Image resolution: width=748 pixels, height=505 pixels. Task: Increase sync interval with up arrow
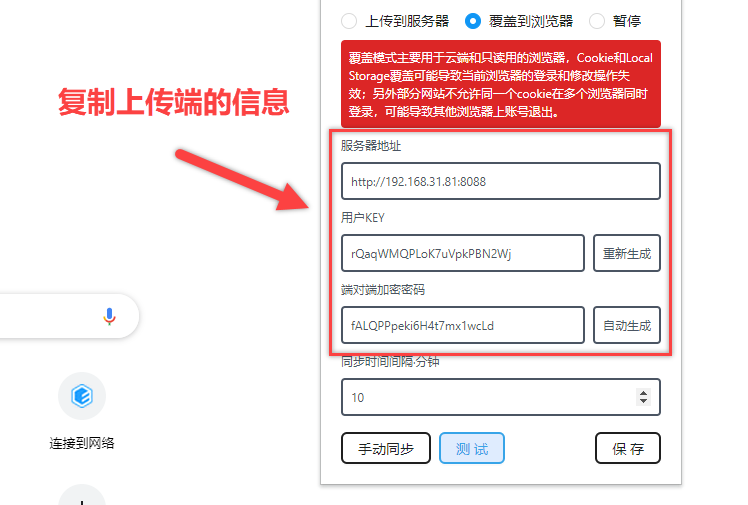point(643,393)
